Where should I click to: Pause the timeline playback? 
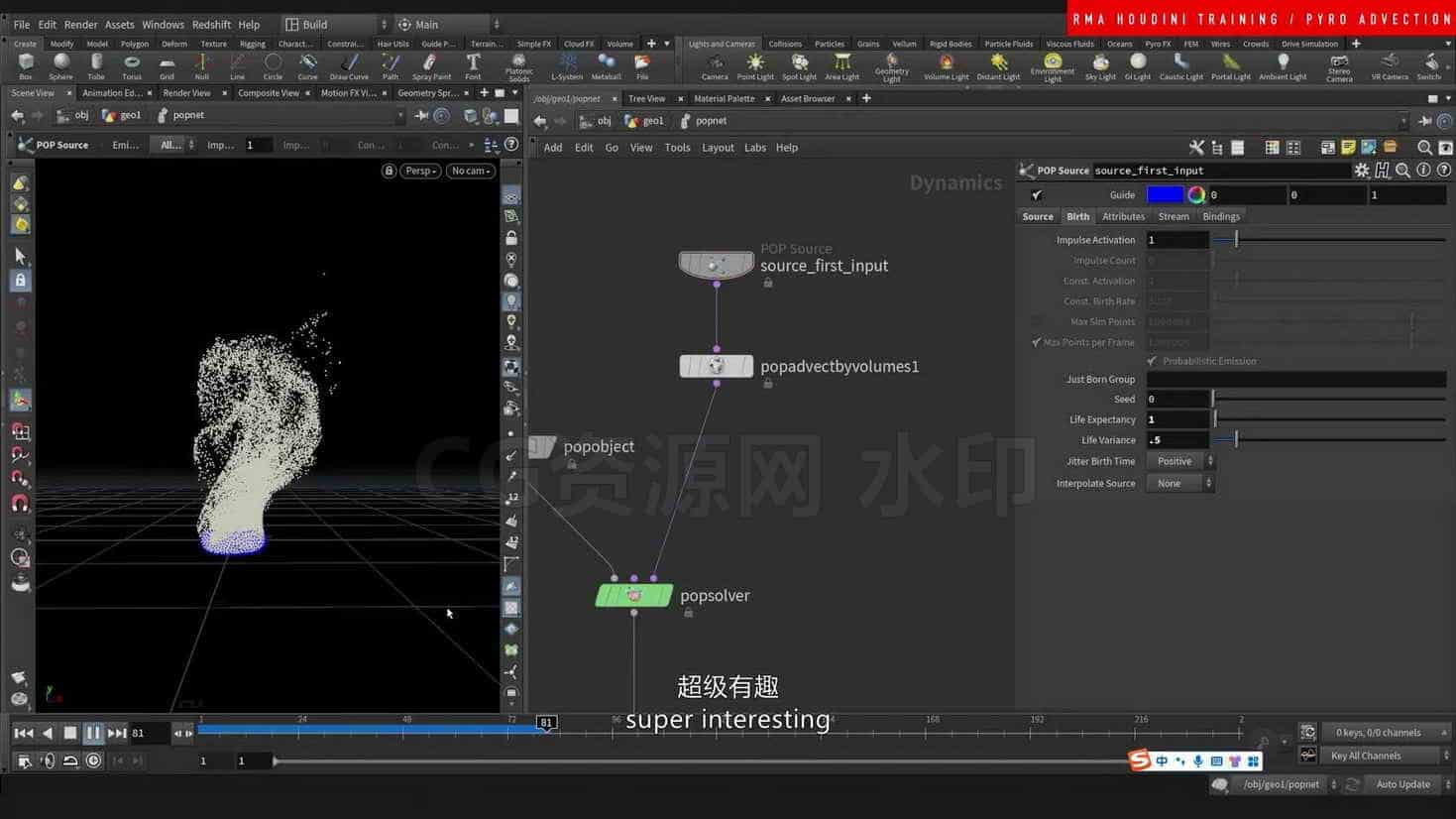click(93, 733)
